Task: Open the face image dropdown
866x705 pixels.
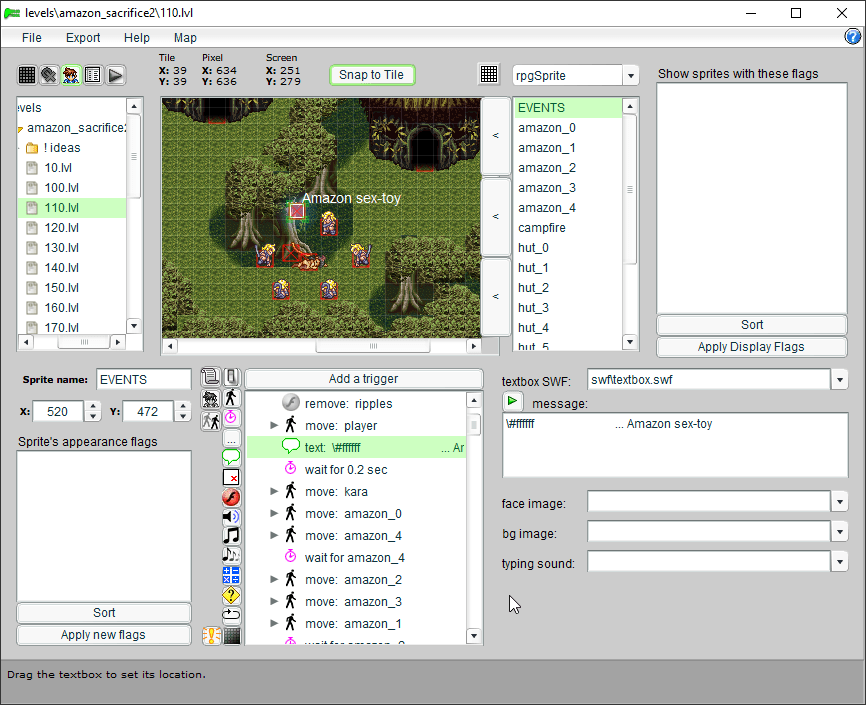Action: [840, 502]
